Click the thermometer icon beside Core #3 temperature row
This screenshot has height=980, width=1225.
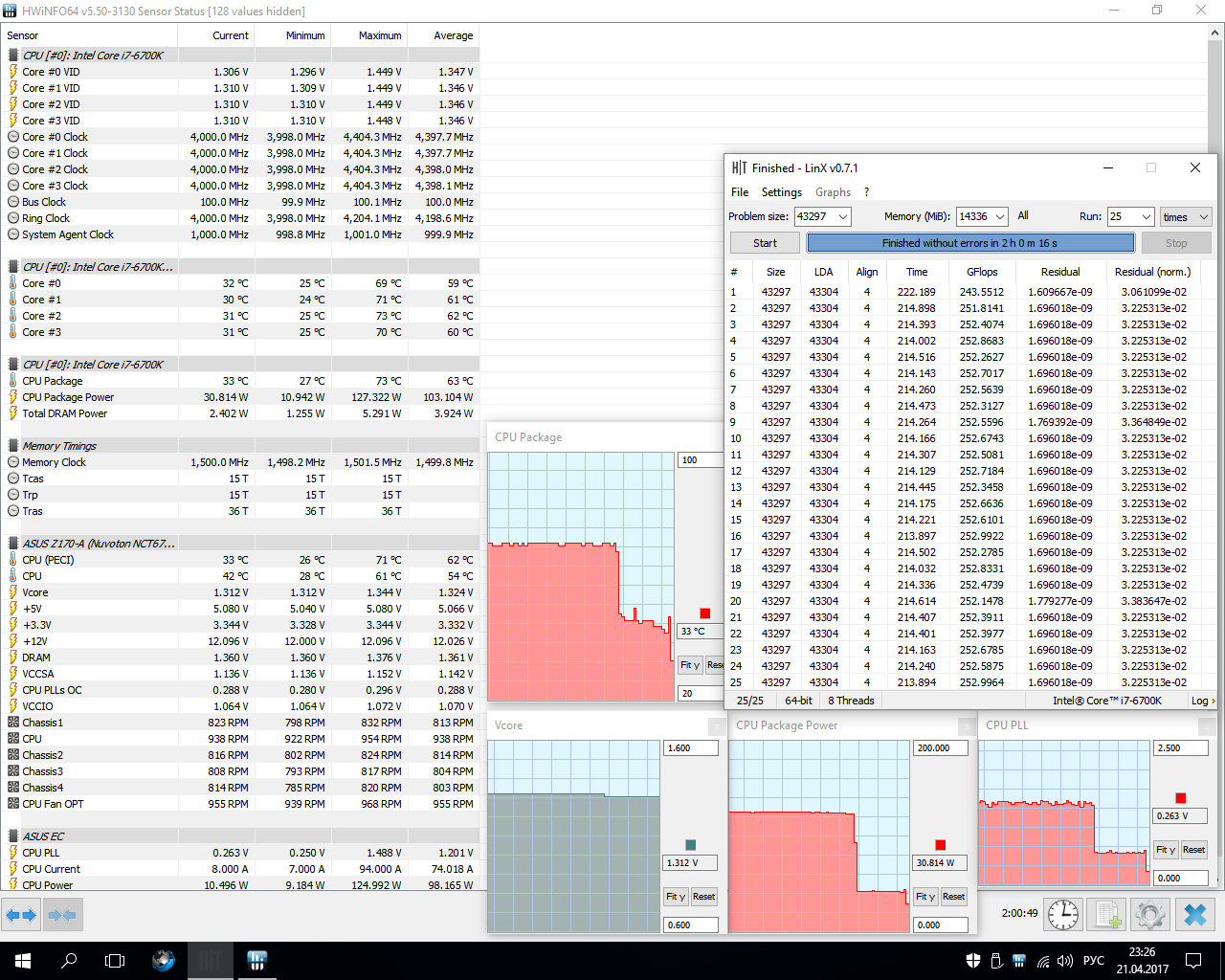(x=13, y=332)
